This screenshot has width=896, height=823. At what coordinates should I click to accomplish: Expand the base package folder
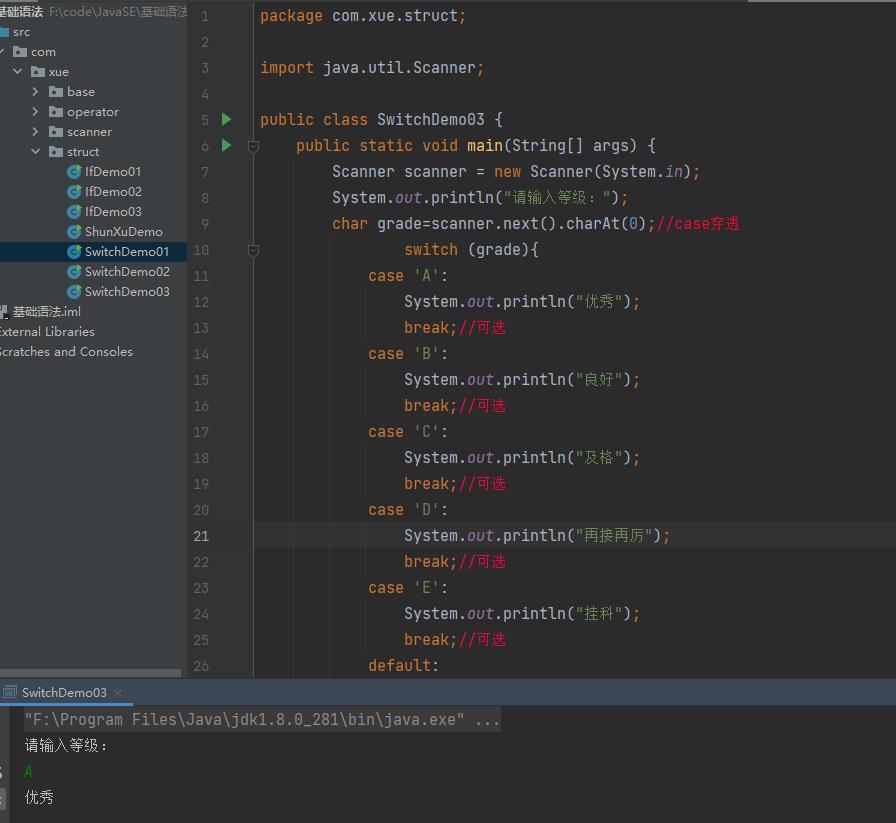pyautogui.click(x=35, y=91)
